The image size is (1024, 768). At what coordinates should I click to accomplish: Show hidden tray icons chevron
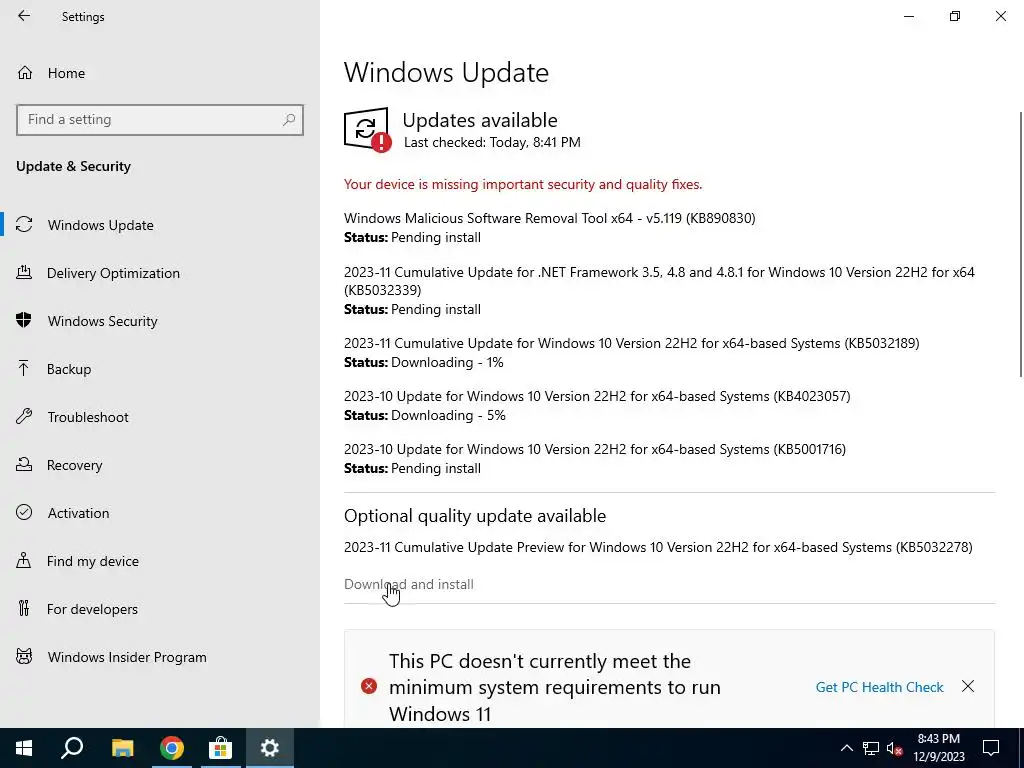click(x=846, y=748)
